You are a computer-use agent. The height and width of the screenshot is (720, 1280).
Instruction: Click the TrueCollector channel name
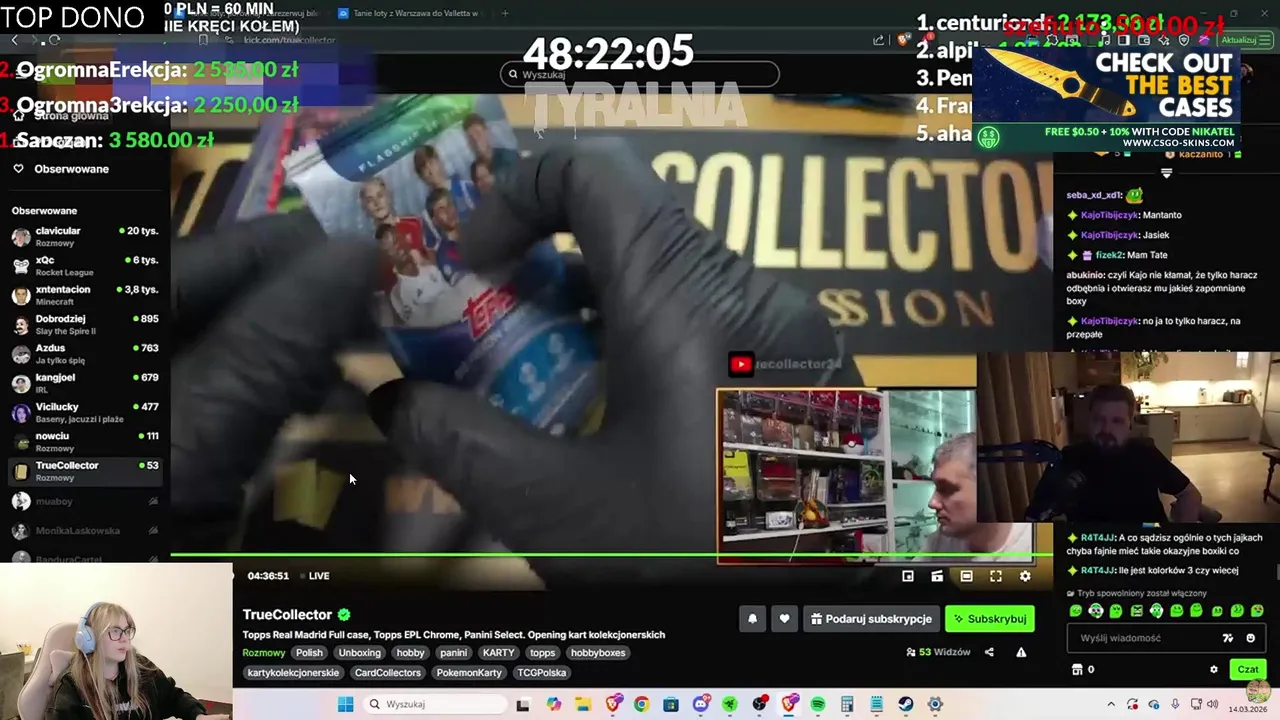click(287, 615)
